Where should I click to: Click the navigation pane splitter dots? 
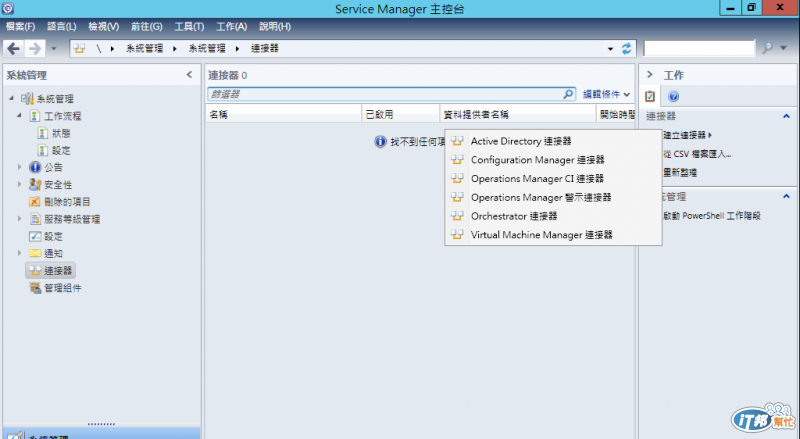click(x=101, y=424)
